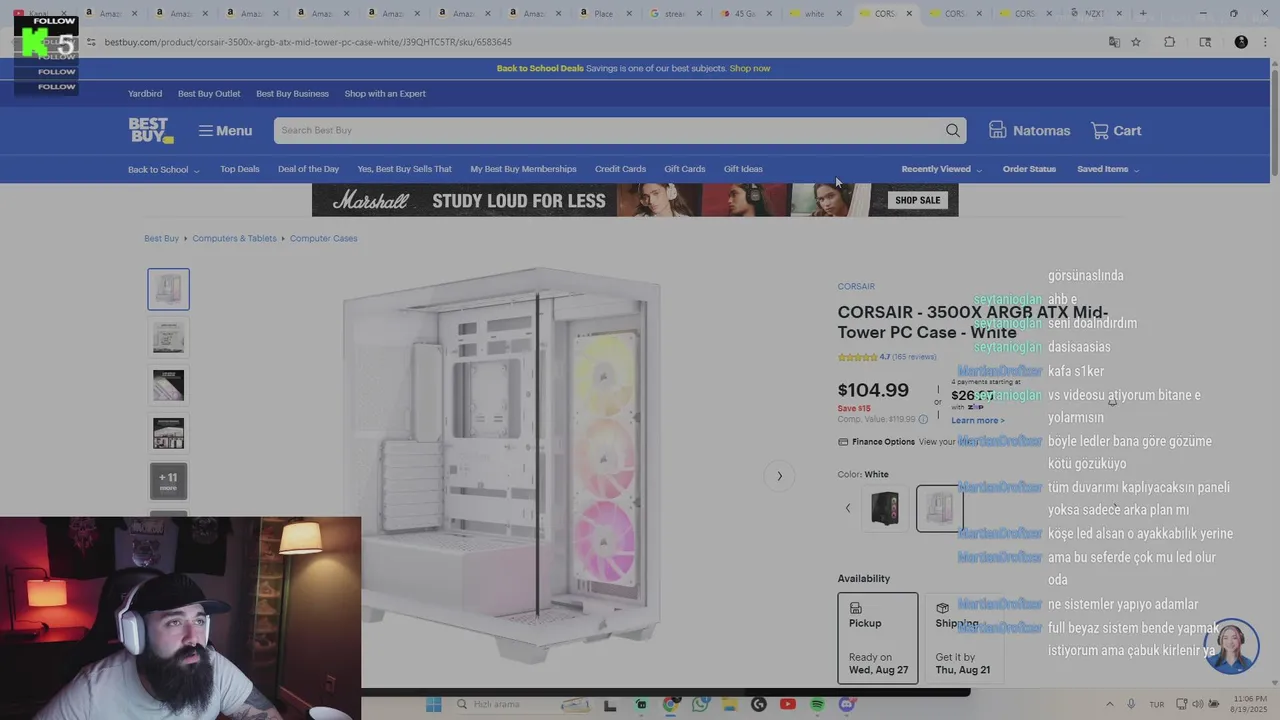Go to Gift Ideas page
The width and height of the screenshot is (1280, 720).
[743, 169]
